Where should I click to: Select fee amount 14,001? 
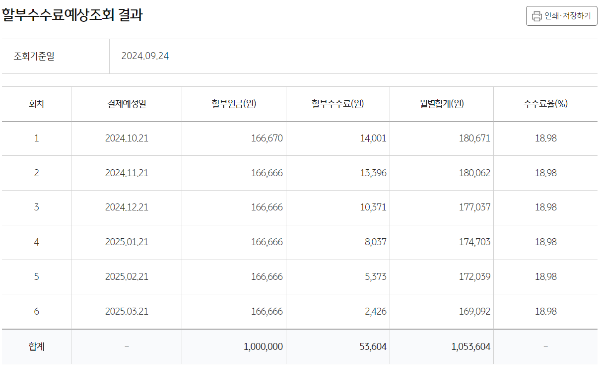click(x=373, y=138)
